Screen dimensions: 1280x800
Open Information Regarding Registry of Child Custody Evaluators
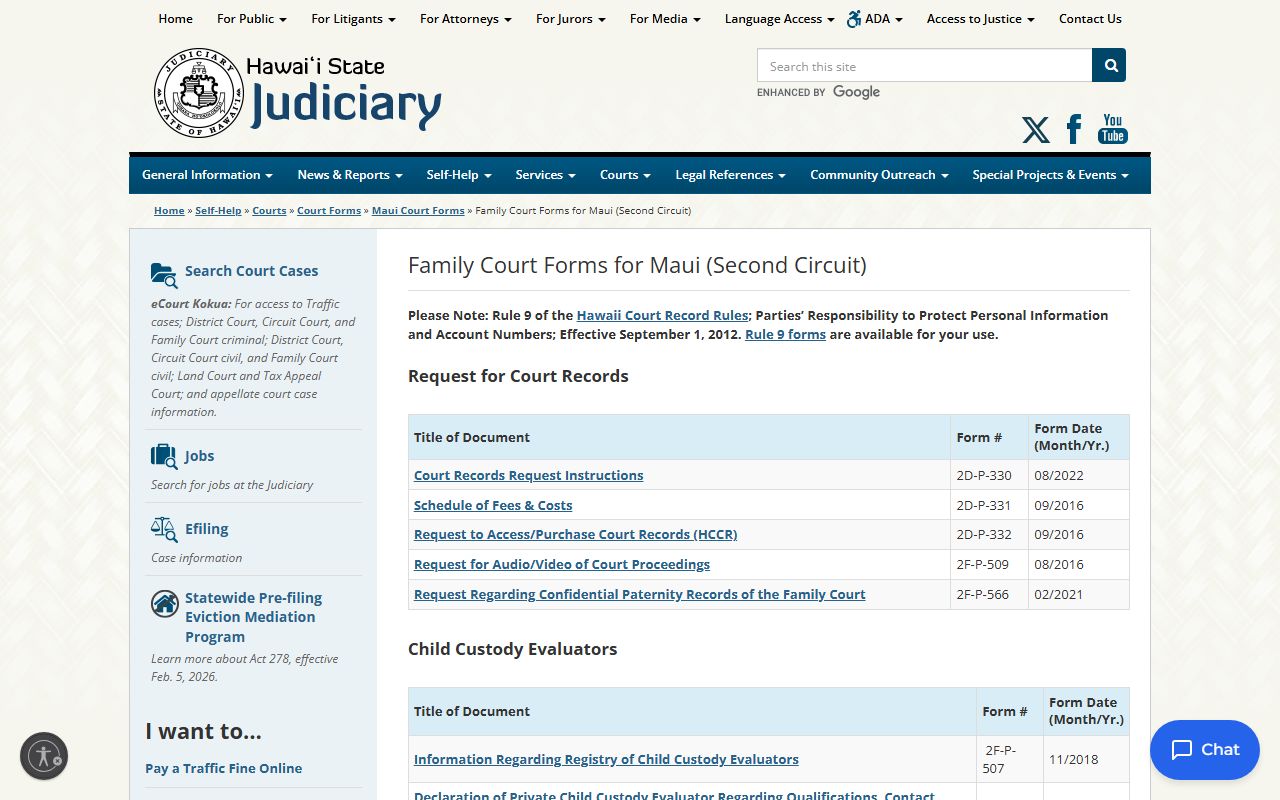tap(606, 759)
